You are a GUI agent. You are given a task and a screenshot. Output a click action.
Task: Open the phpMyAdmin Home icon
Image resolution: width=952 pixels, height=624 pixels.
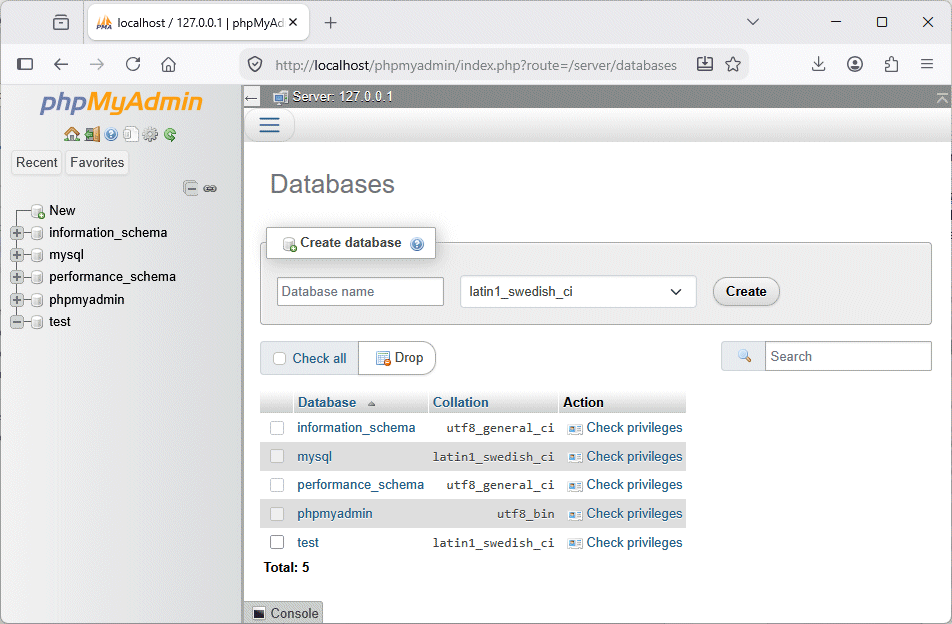(72, 134)
